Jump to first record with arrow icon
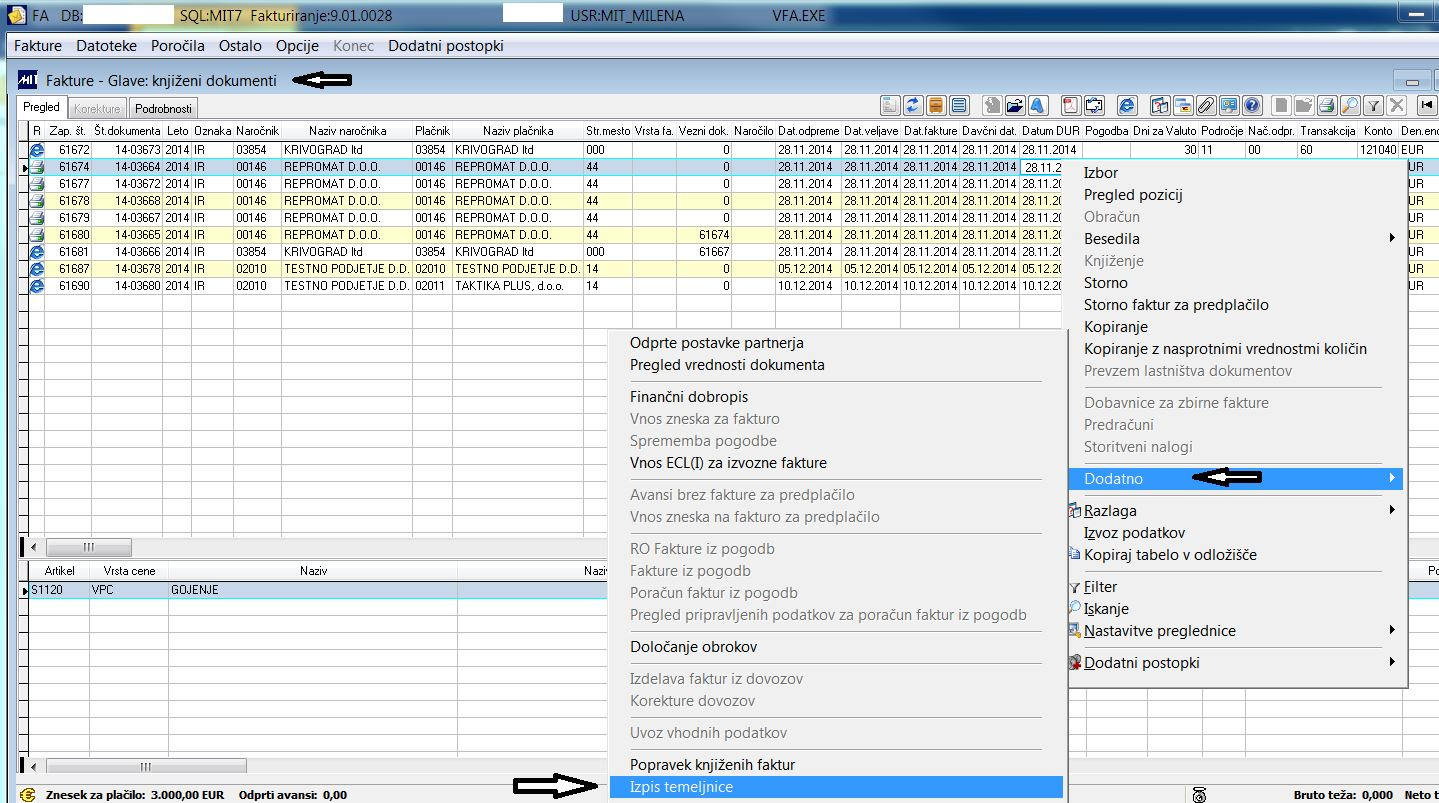Image resolution: width=1439 pixels, height=803 pixels. [x=1426, y=106]
